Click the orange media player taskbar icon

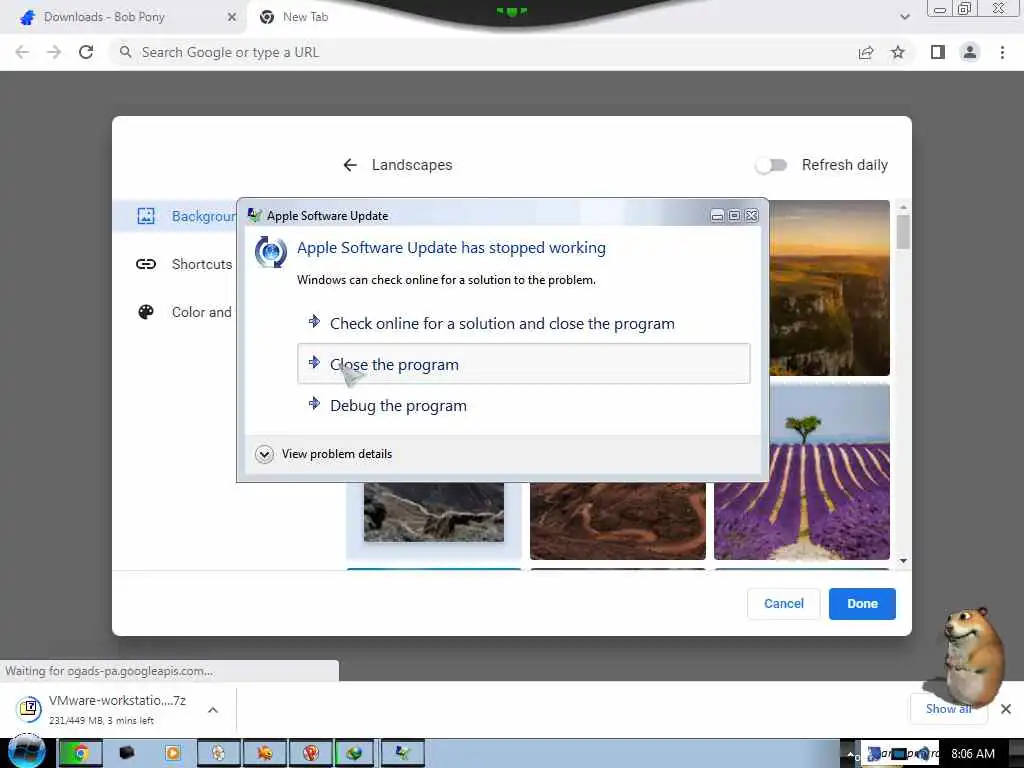[172, 754]
